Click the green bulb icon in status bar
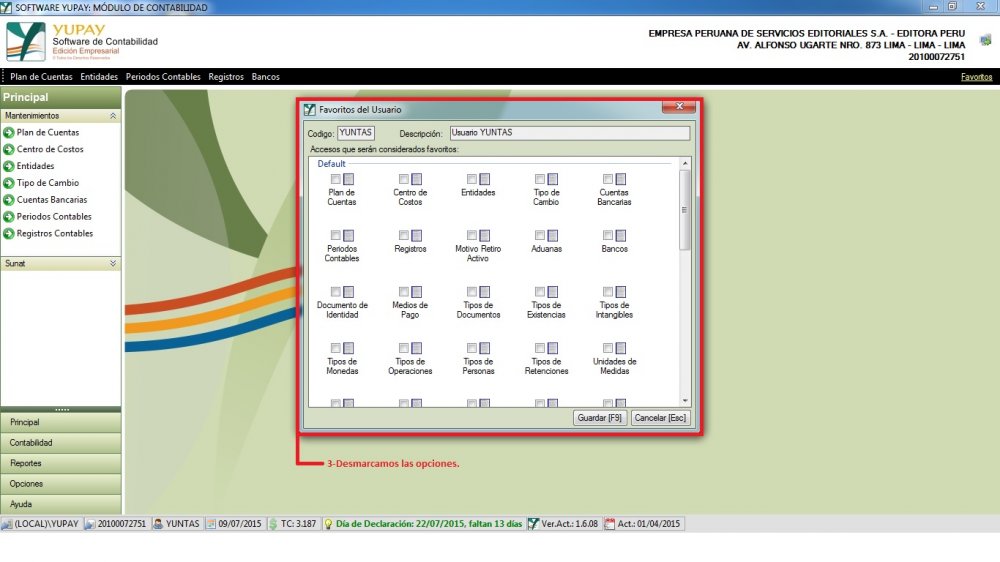 [x=328, y=524]
